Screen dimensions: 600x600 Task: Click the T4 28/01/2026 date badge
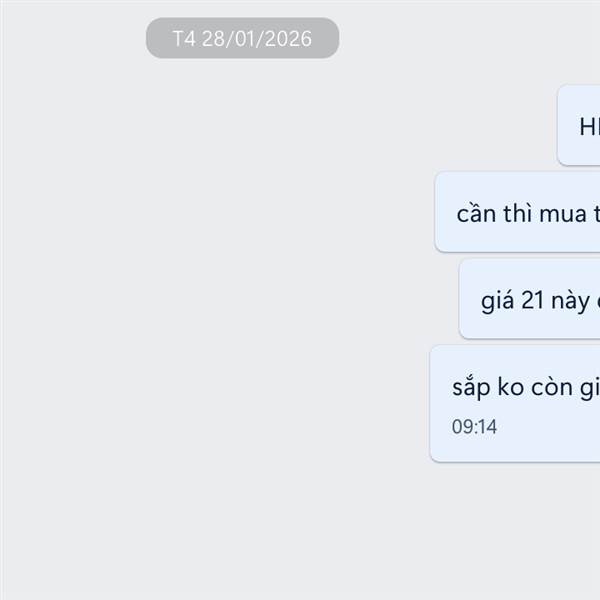pos(242,38)
